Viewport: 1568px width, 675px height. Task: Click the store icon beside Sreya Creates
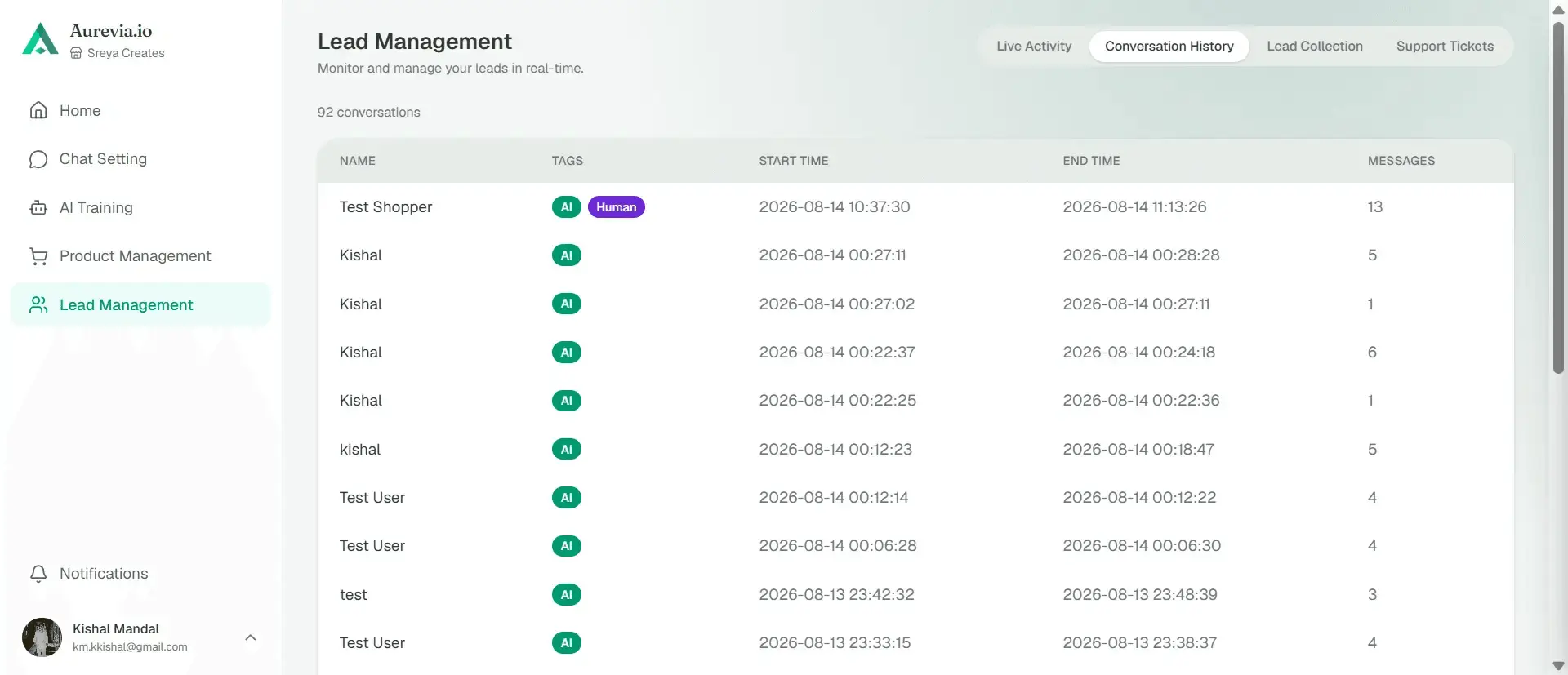76,53
